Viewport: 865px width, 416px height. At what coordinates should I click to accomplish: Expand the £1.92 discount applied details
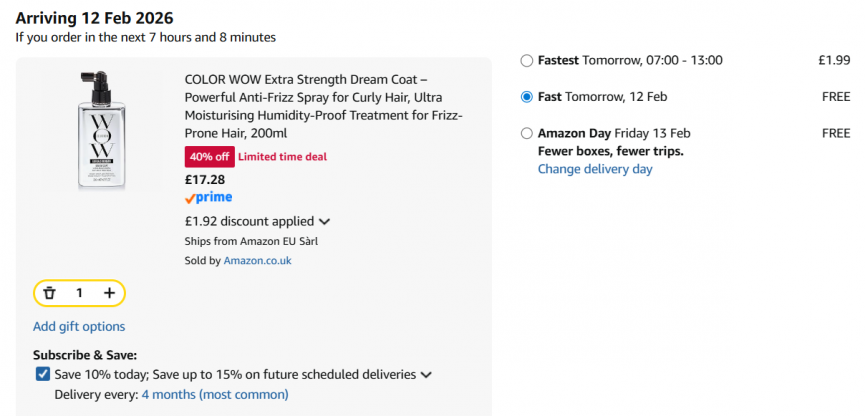pyautogui.click(x=324, y=222)
